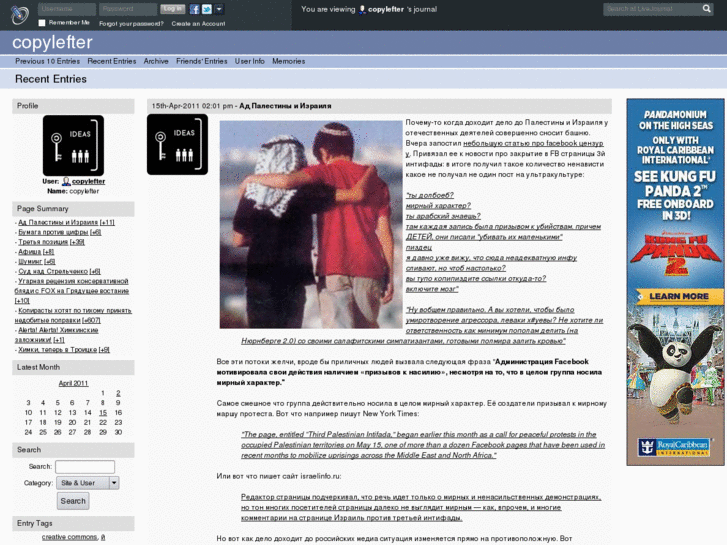
Task: Open Memories nav item
Action: click(x=288, y=61)
